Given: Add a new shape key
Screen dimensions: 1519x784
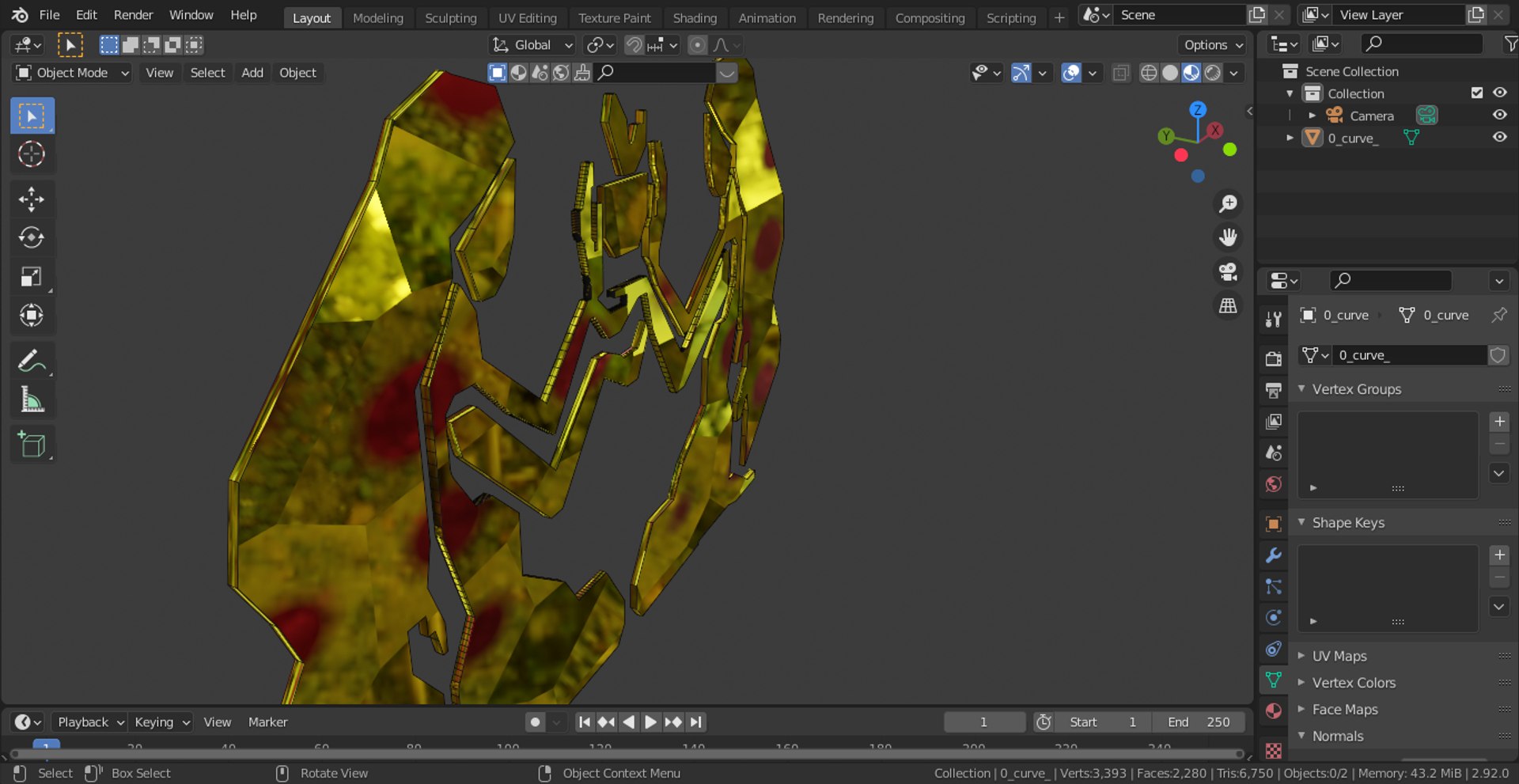Looking at the screenshot, I should tap(1499, 555).
